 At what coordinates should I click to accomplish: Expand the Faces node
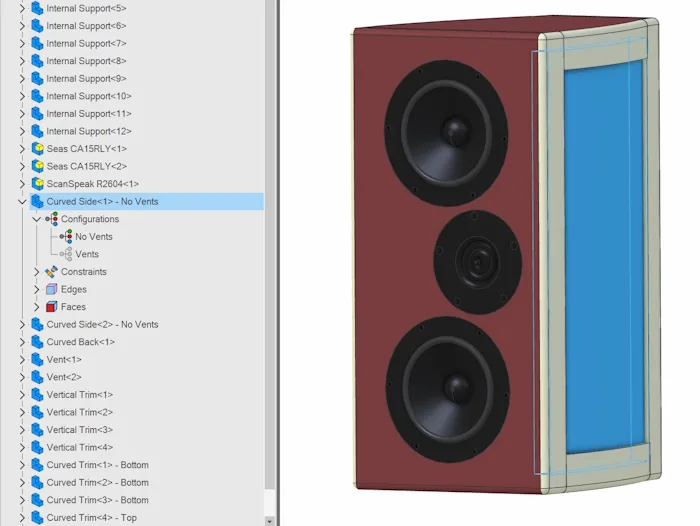(x=37, y=307)
